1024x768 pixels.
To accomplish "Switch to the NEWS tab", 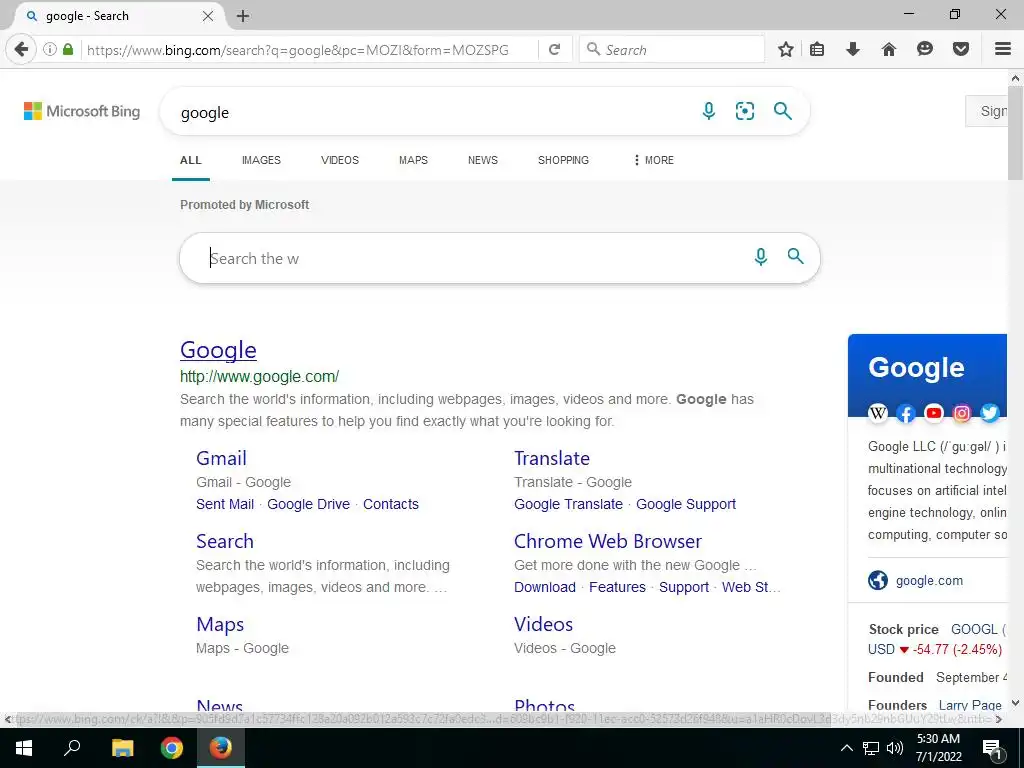I will 483,160.
